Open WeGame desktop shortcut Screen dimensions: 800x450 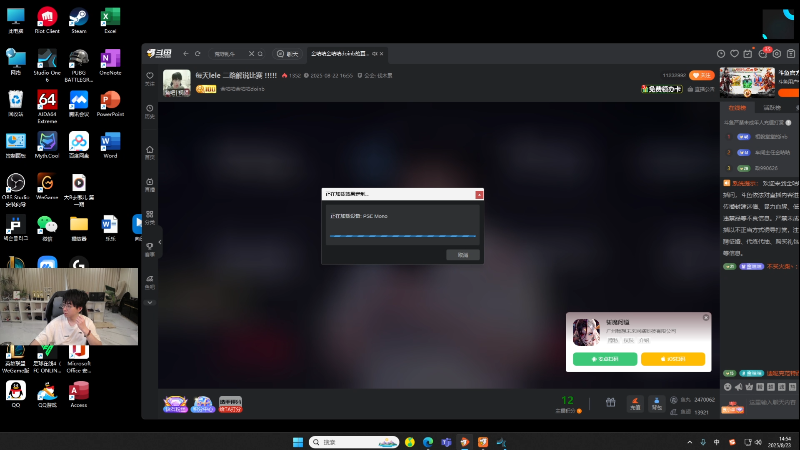47,187
